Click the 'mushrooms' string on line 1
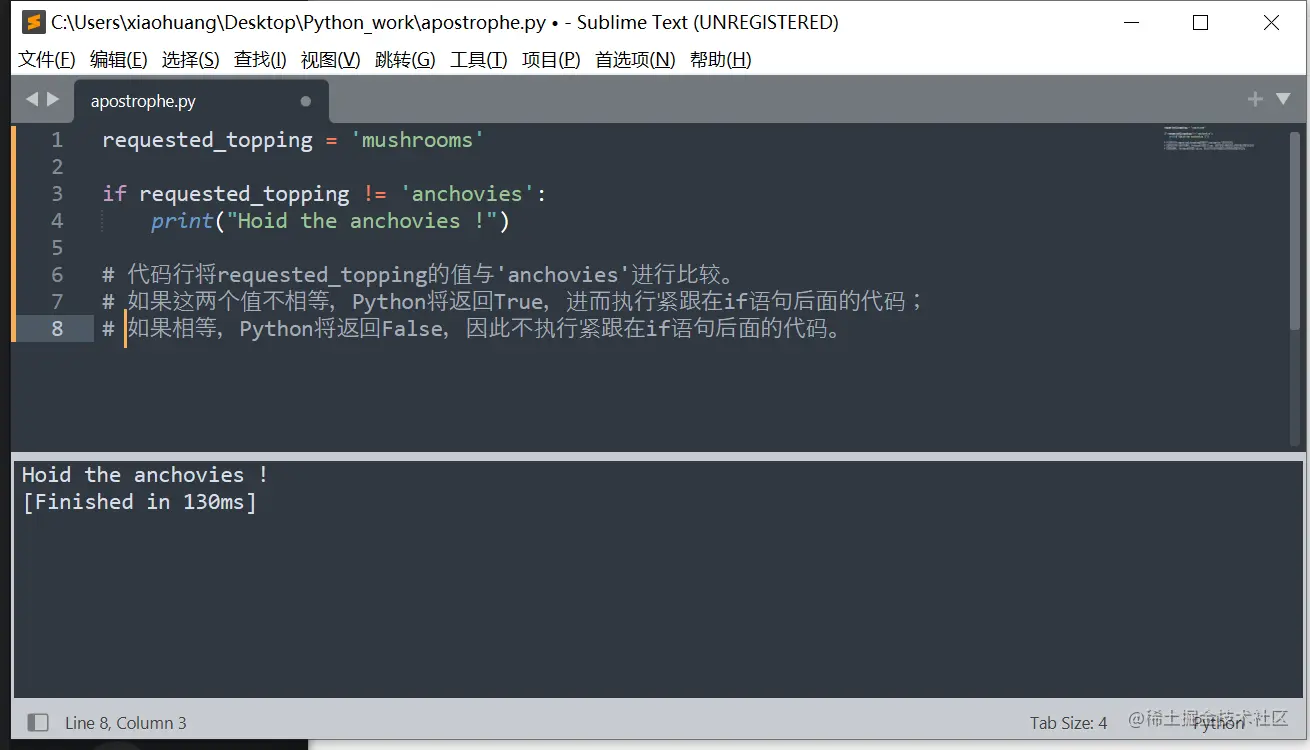The image size is (1310, 750). pyautogui.click(x=417, y=140)
